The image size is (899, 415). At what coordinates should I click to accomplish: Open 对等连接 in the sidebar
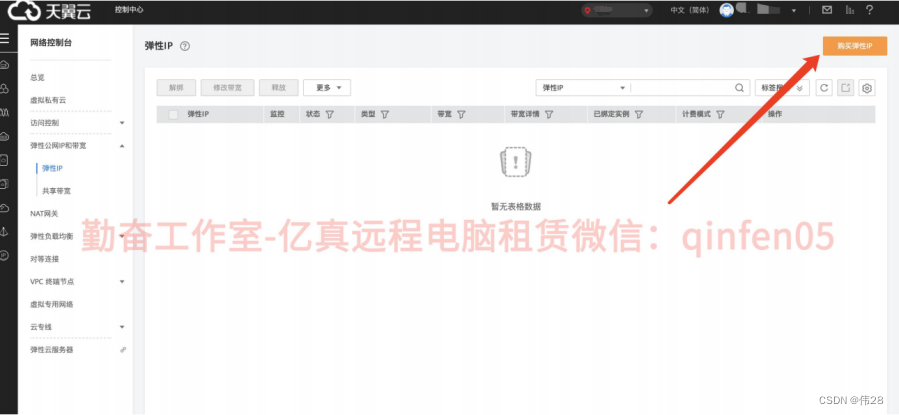(x=45, y=259)
